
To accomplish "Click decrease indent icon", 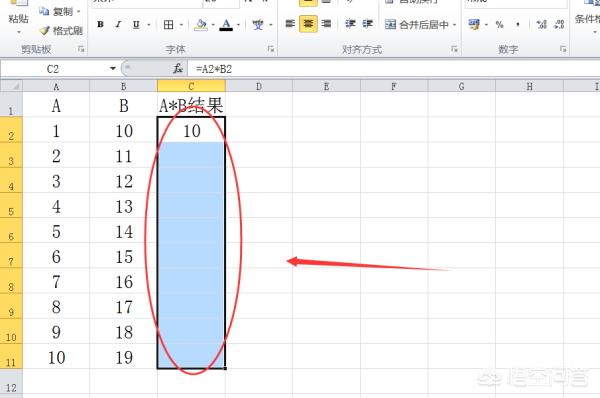I will coord(350,24).
